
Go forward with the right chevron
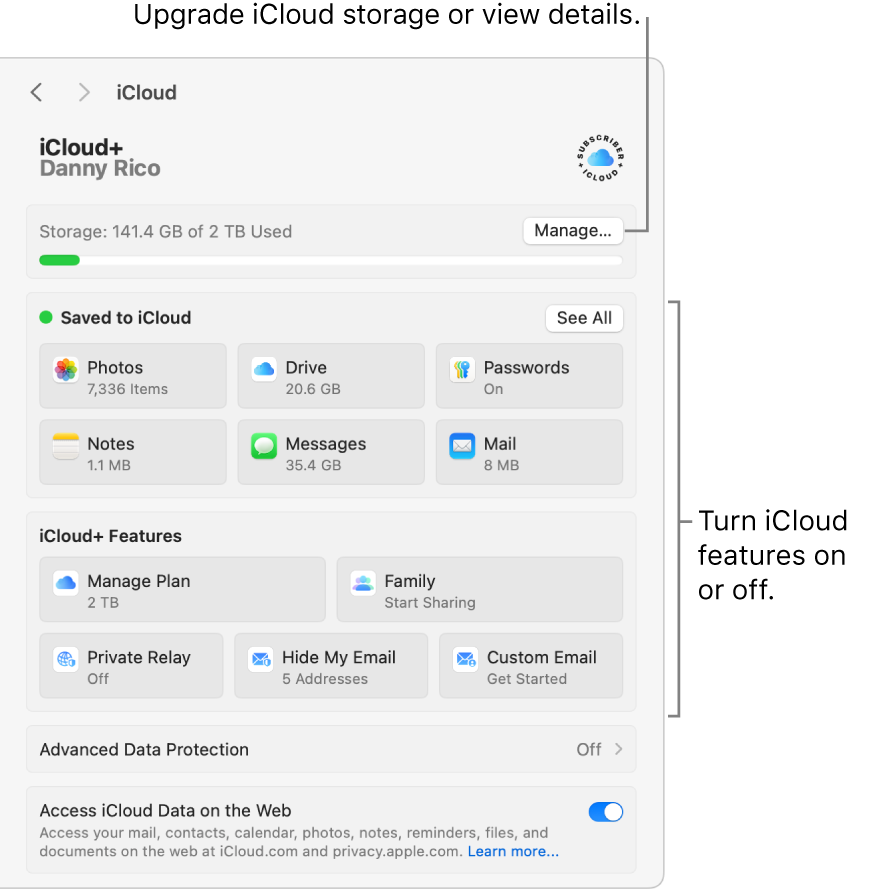(x=84, y=93)
